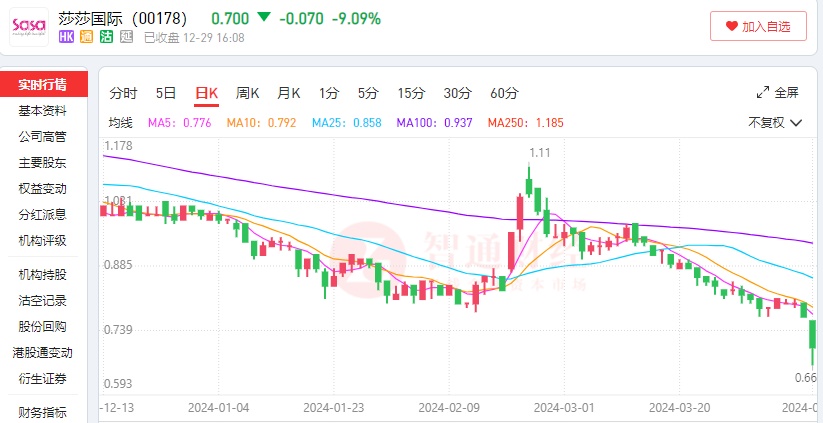Open 沽空记录 short selling records
The height and width of the screenshot is (423, 823).
point(43,300)
